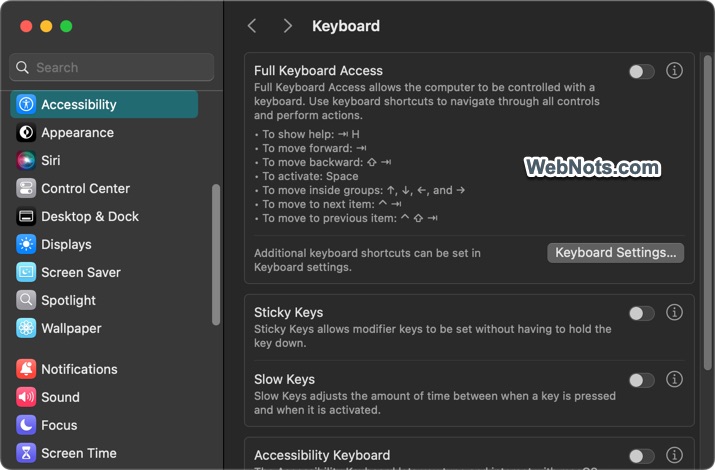The image size is (715, 470).
Task: Open info for Sticky Keys
Action: (674, 312)
